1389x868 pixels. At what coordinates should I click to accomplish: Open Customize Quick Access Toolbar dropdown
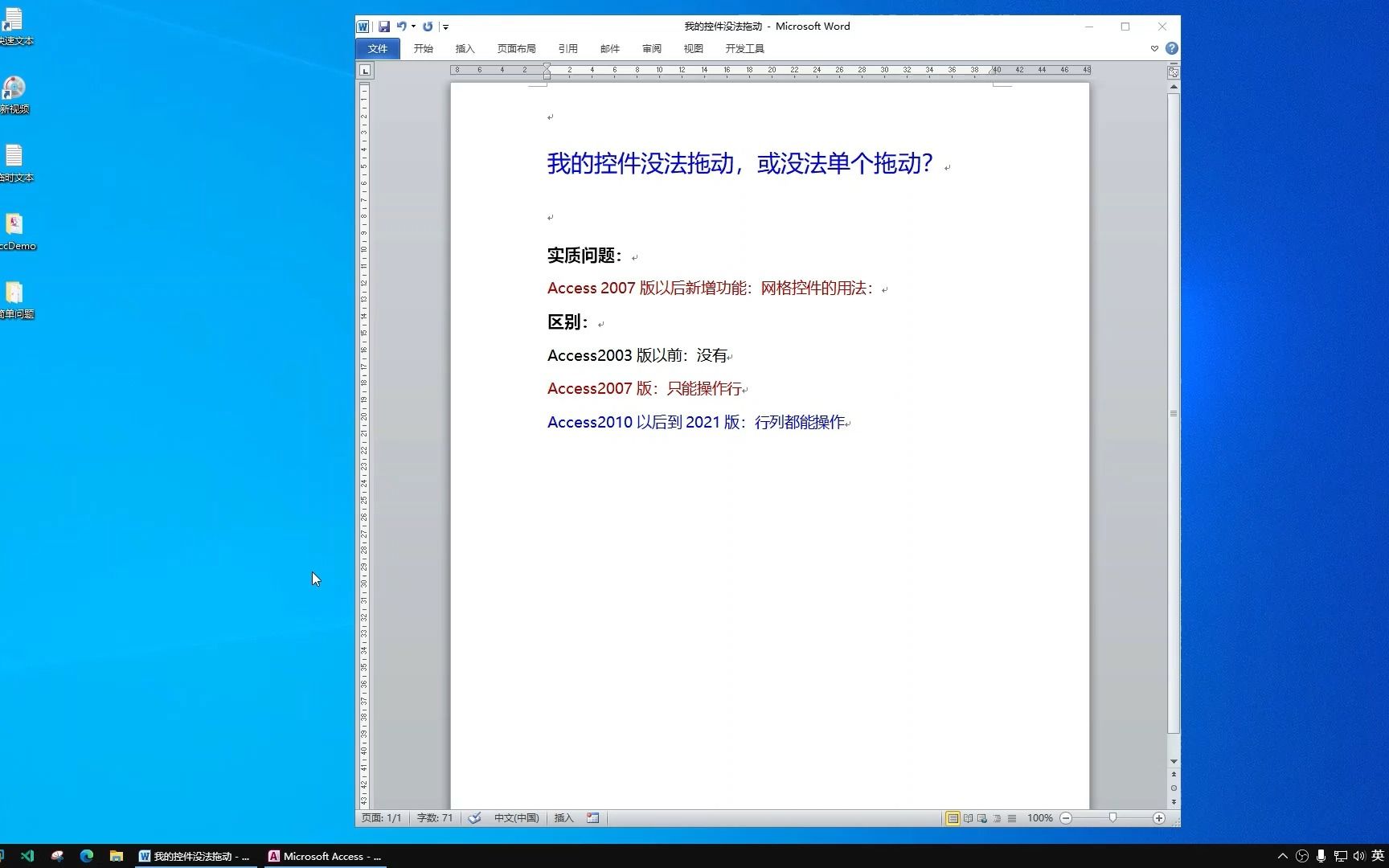click(446, 27)
